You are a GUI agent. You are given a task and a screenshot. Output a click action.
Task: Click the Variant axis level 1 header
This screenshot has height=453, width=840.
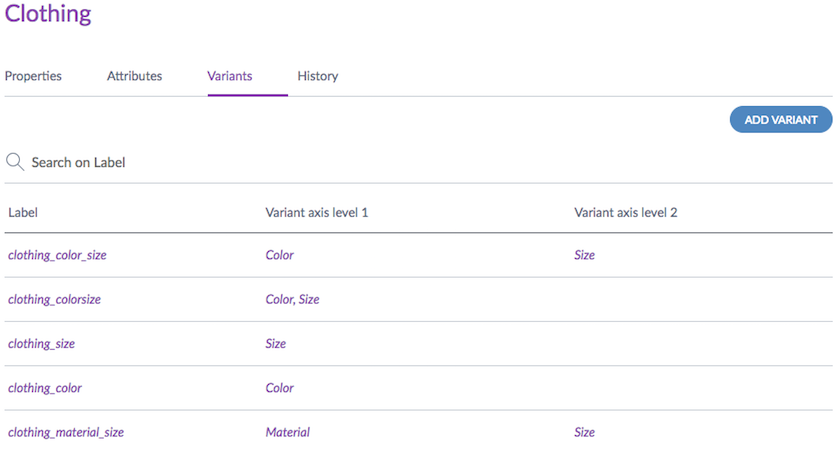coord(317,213)
